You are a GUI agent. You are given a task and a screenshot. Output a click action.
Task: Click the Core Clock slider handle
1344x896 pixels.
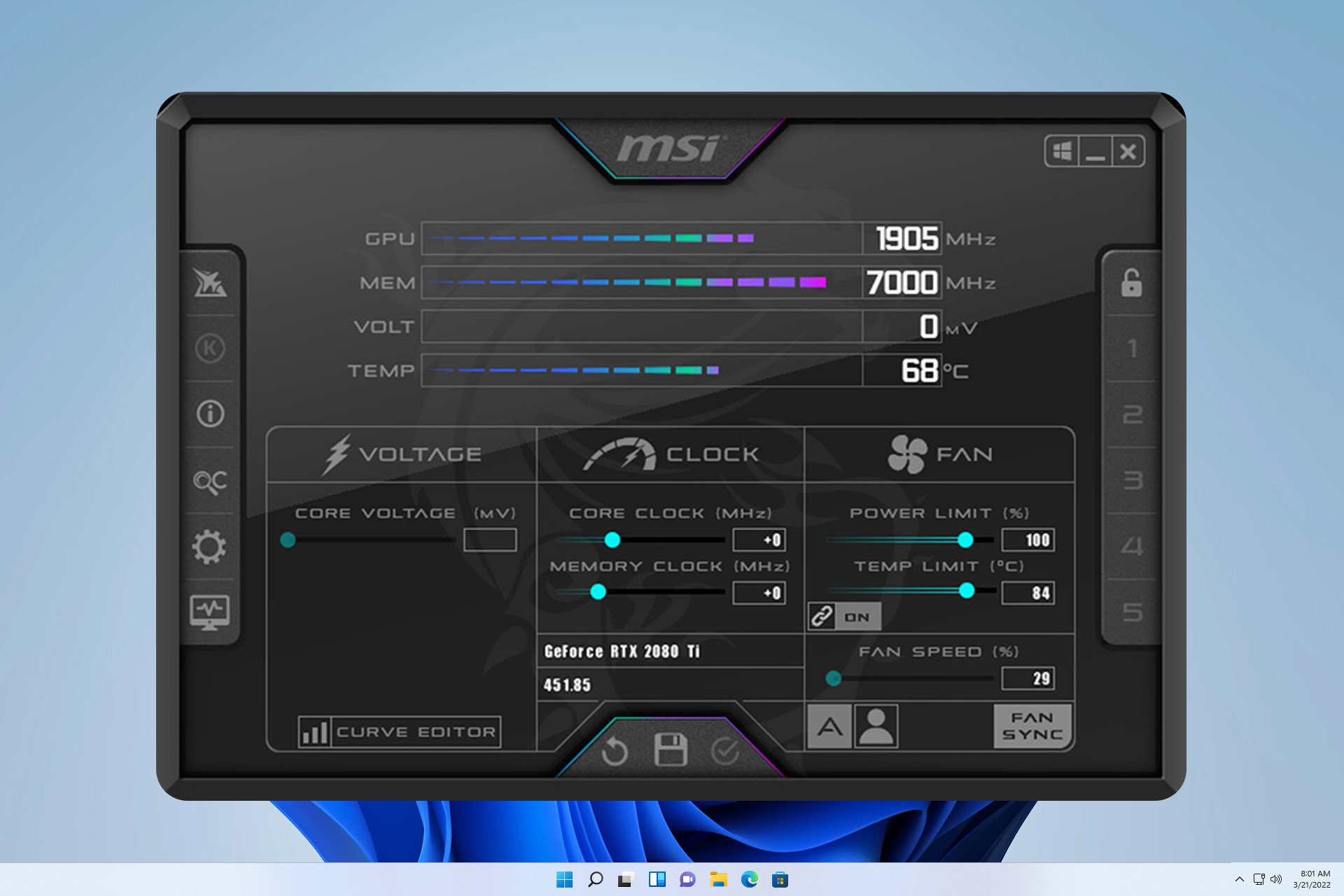click(612, 540)
